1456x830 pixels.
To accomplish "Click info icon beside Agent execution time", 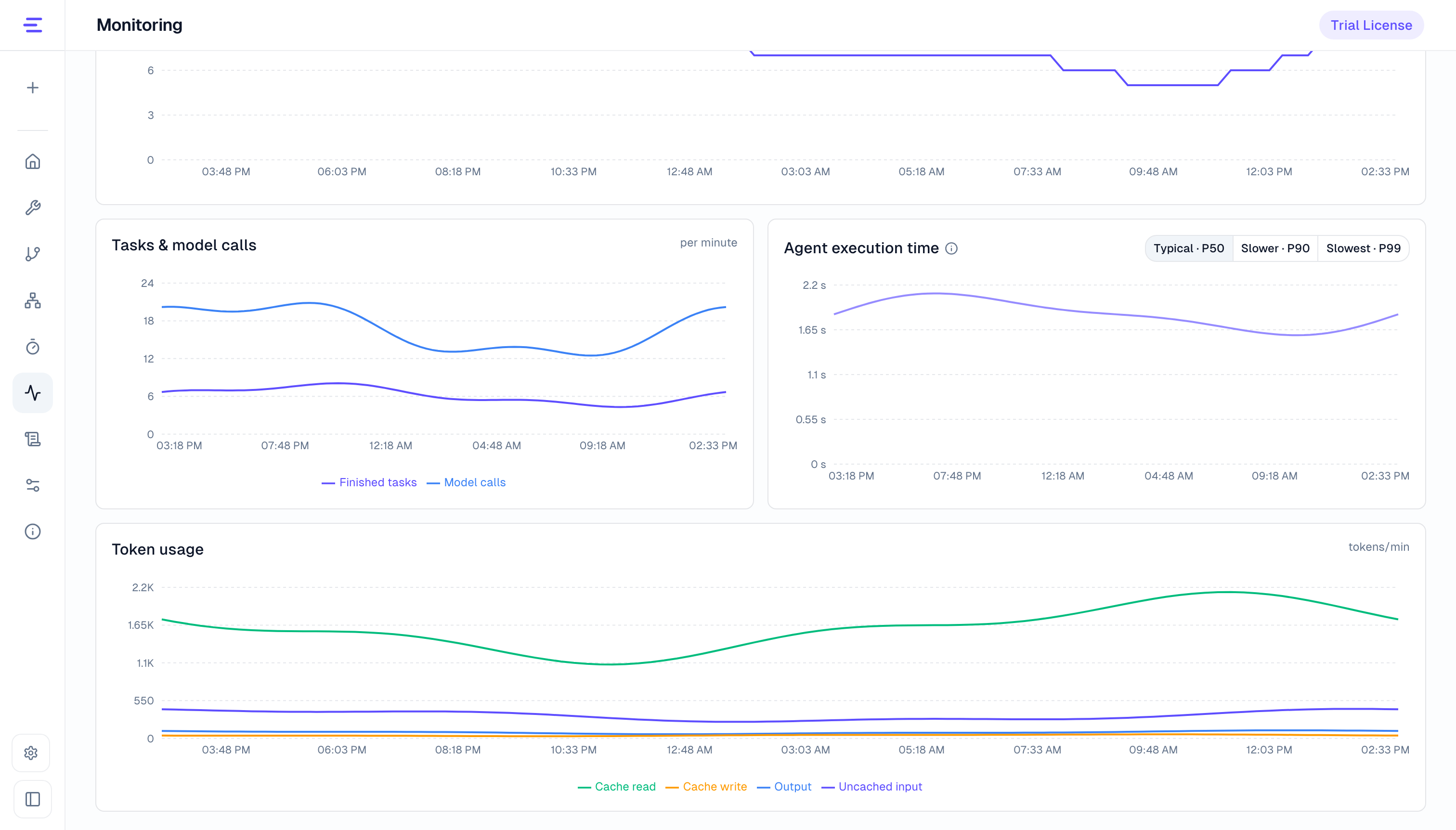I will [951, 248].
